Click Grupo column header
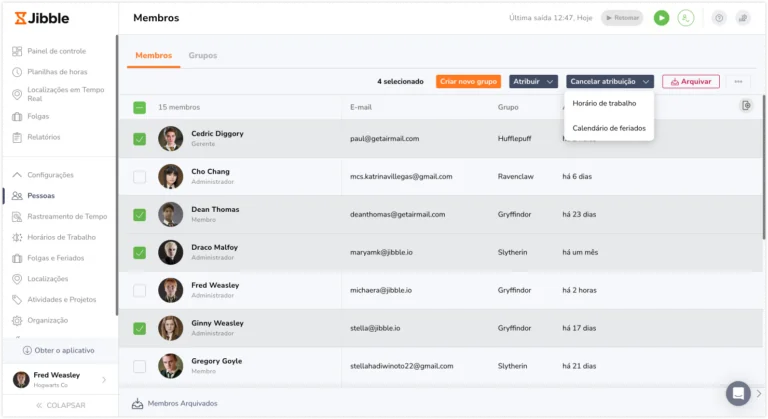 508,107
